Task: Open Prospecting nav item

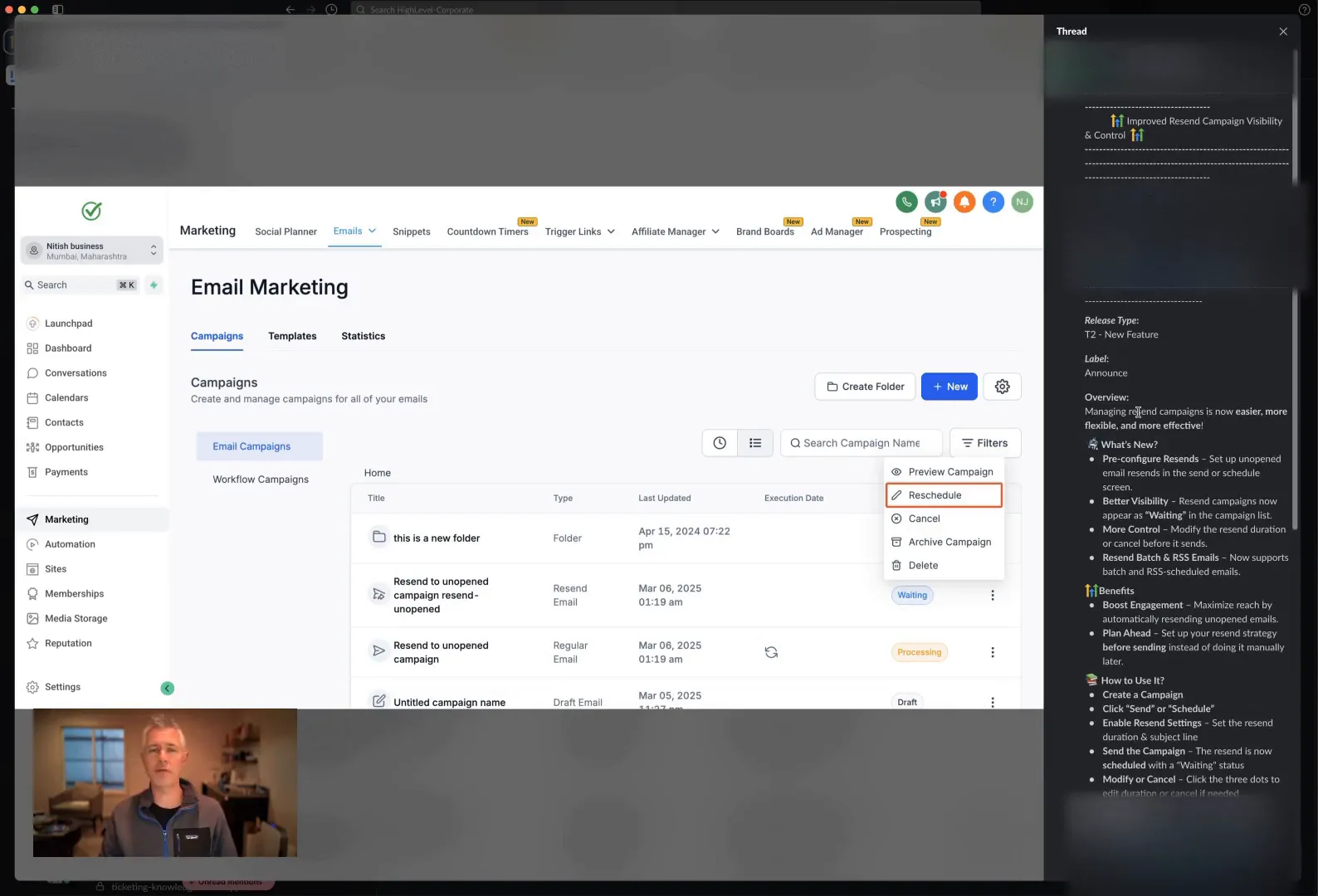Action: tap(905, 231)
